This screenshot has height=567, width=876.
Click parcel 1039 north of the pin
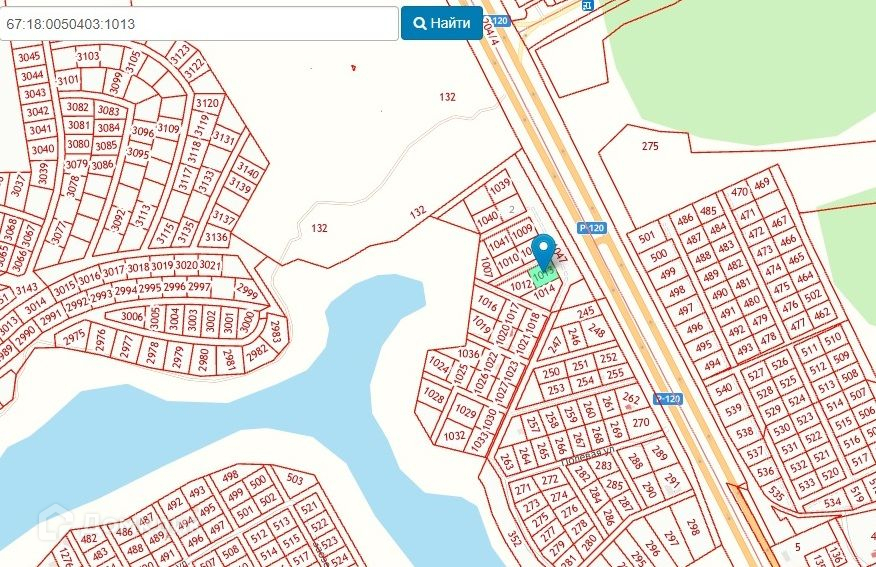pyautogui.click(x=499, y=185)
